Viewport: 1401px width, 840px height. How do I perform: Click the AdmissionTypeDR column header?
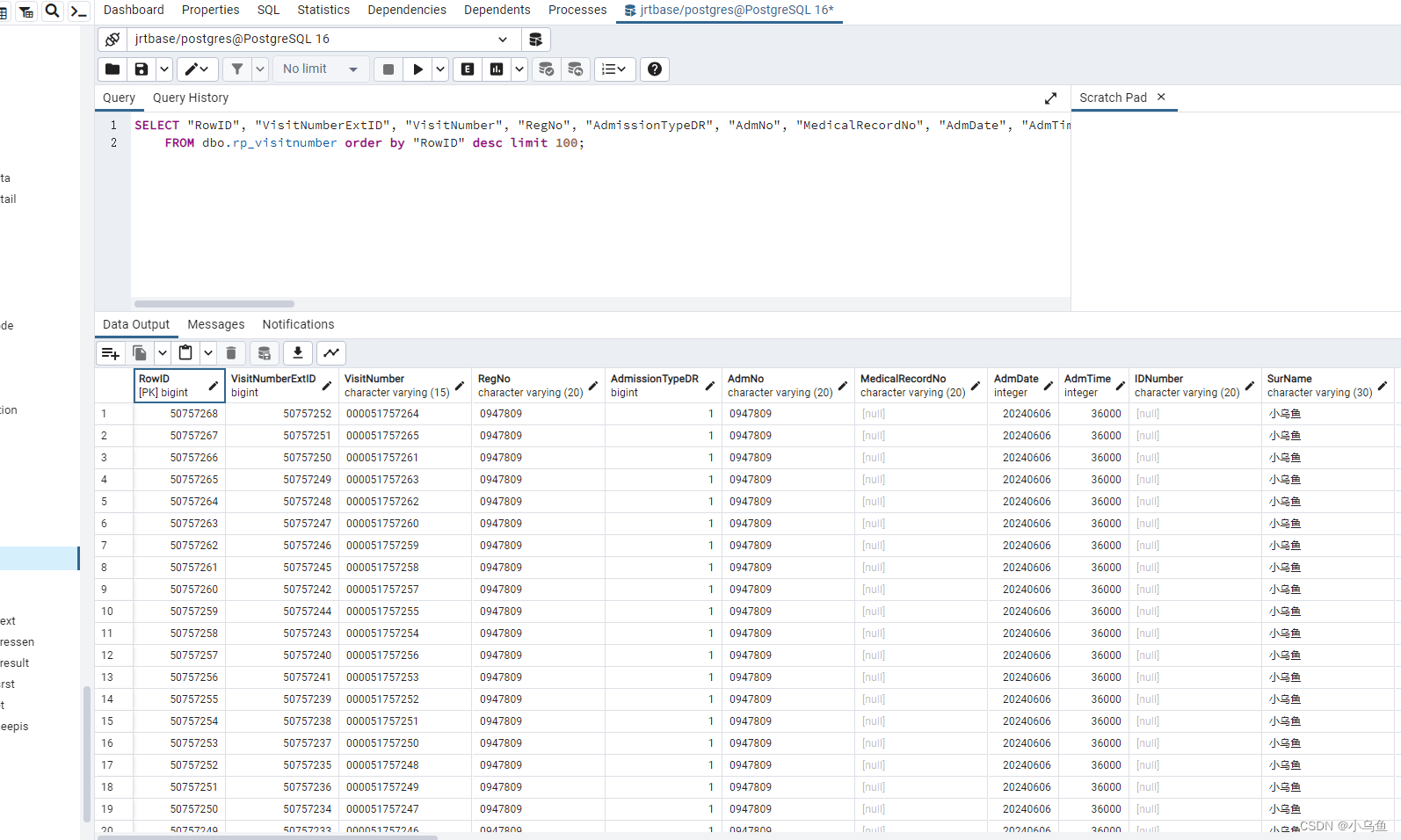tap(664, 386)
